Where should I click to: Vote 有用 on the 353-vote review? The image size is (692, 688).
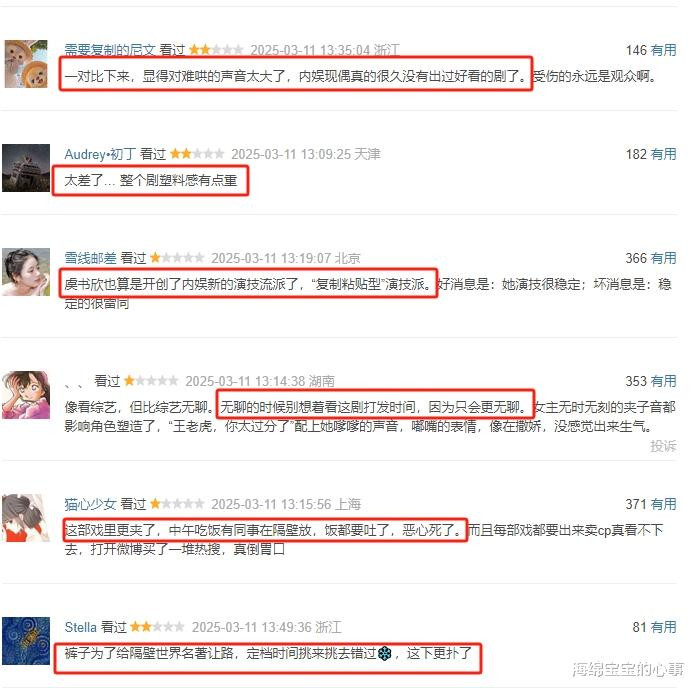663,381
